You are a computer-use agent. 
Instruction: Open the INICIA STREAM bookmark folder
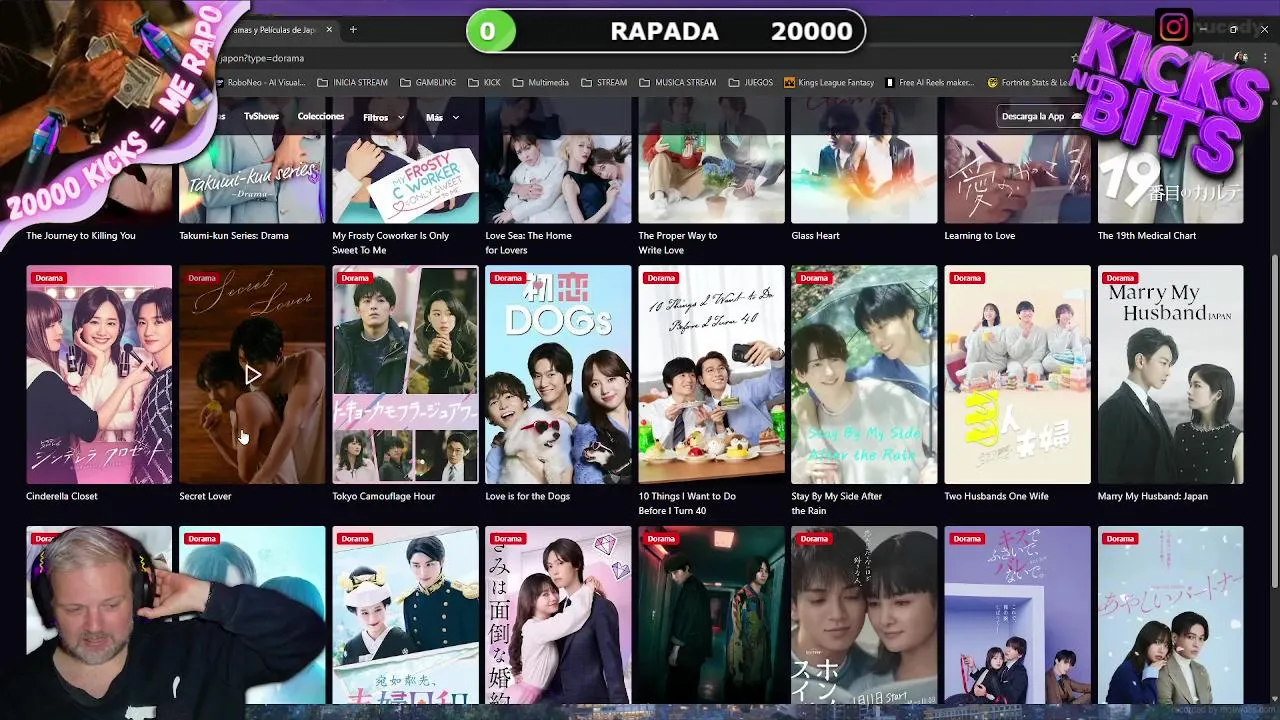(x=353, y=83)
